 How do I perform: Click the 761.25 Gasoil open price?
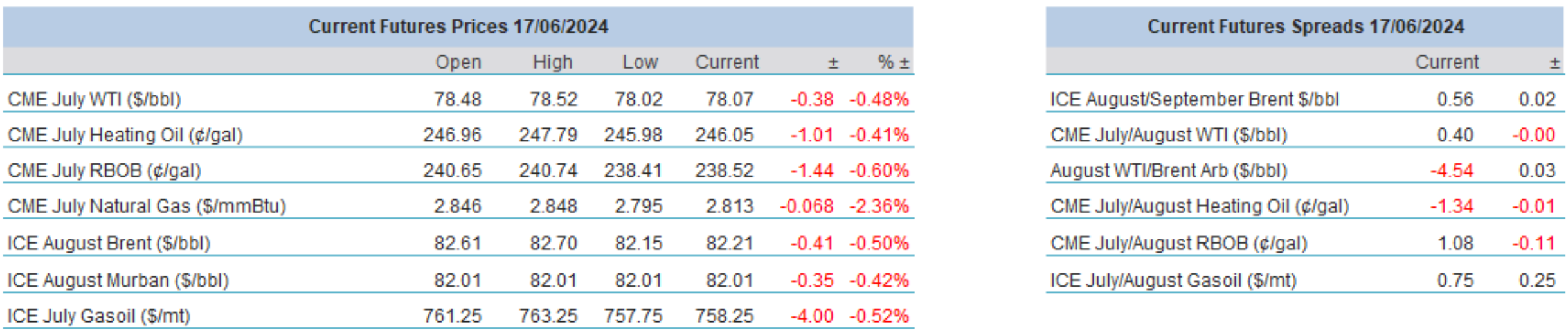[452, 316]
